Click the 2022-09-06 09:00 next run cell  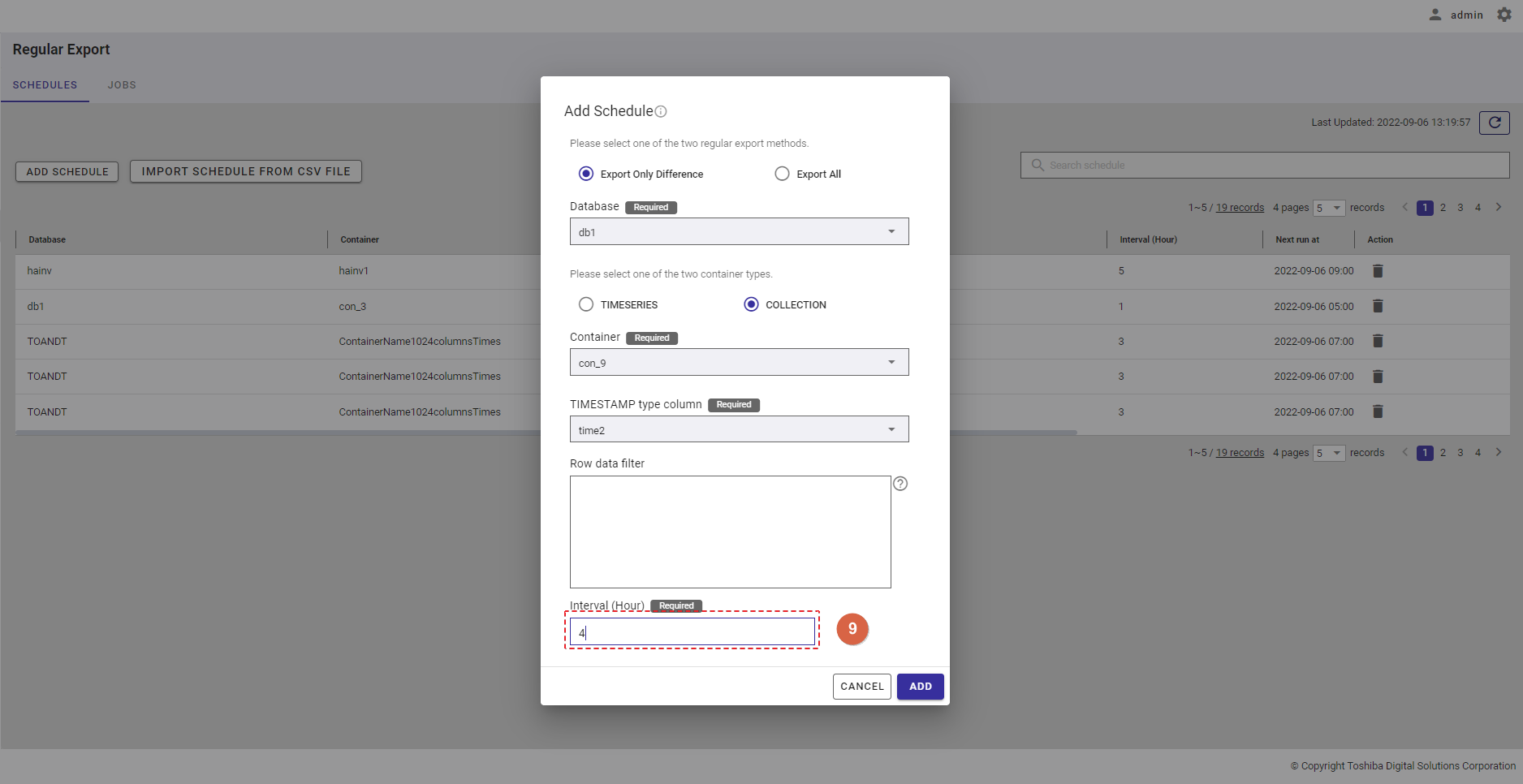click(x=1314, y=271)
